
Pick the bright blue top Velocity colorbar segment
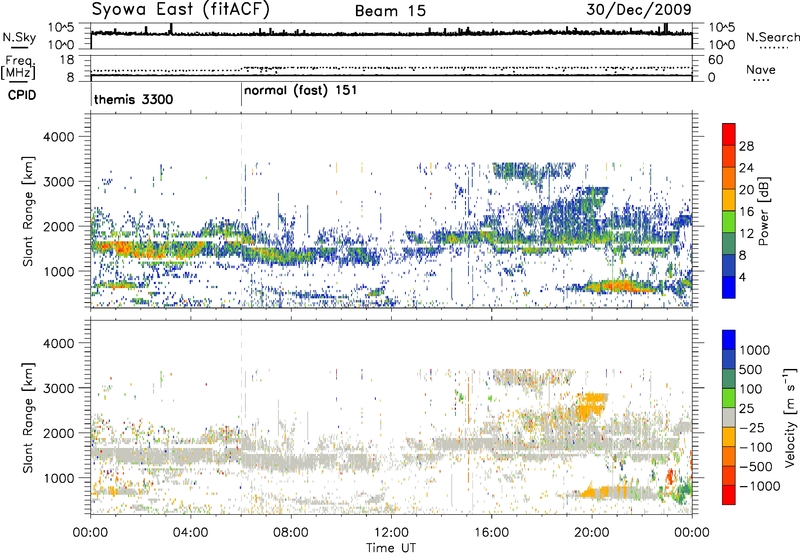pos(729,340)
